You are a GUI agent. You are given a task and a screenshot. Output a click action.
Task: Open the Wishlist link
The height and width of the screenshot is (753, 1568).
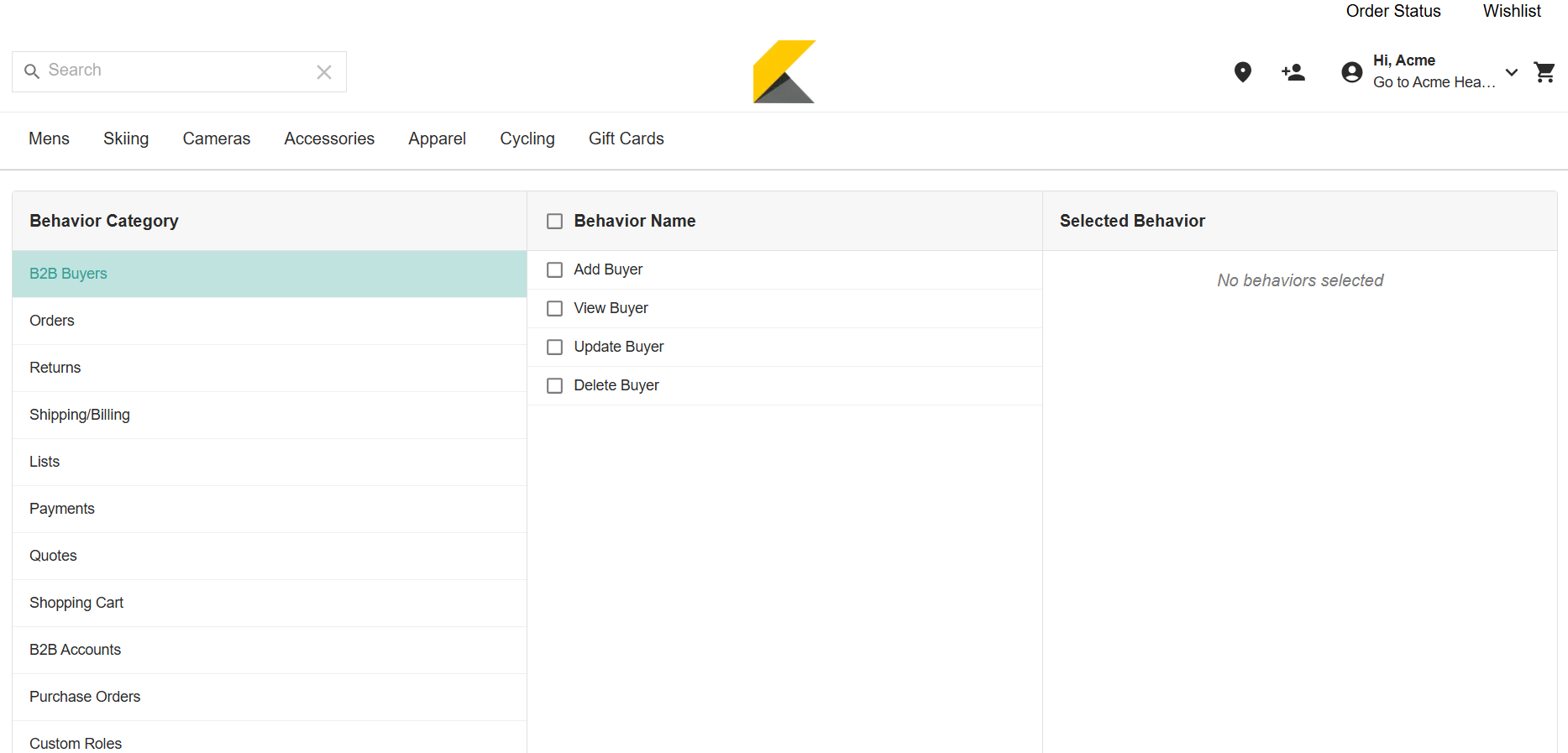tap(1512, 11)
